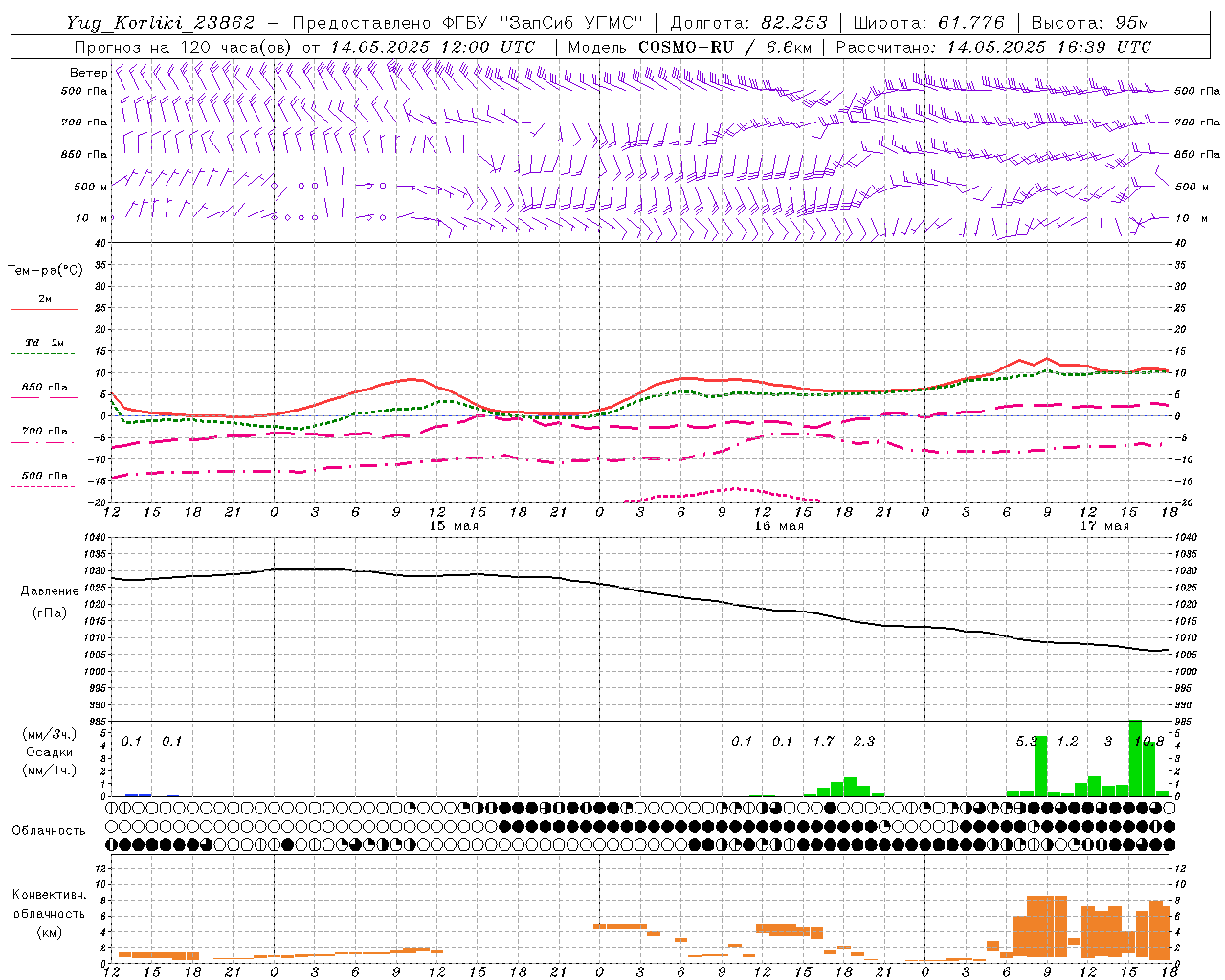The height and width of the screenshot is (980, 1225).
Task: Click the text Предоставлено ФГБУ "ЗапСиб УГМС"
Action: [x=467, y=23]
